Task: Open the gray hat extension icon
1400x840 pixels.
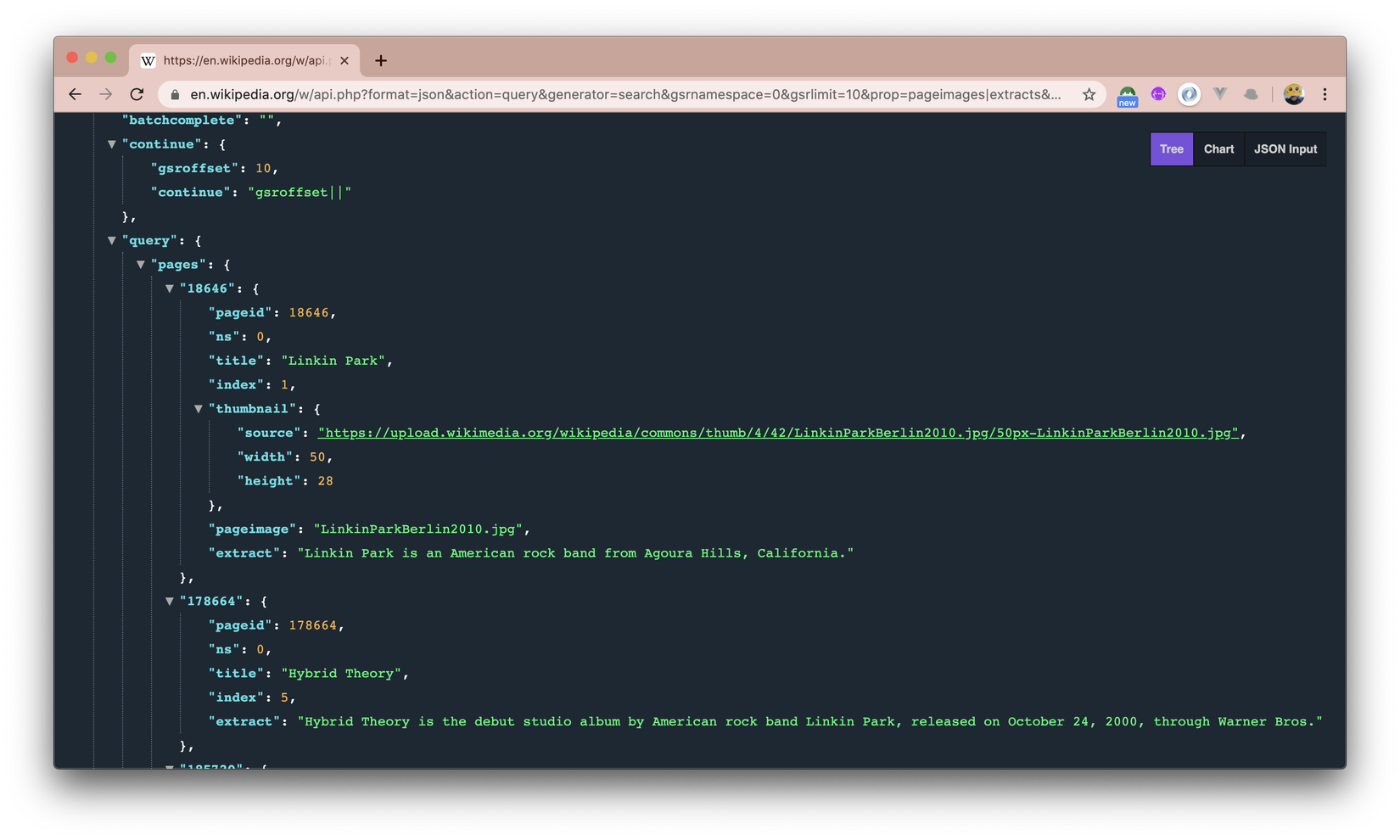Action: [1251, 94]
